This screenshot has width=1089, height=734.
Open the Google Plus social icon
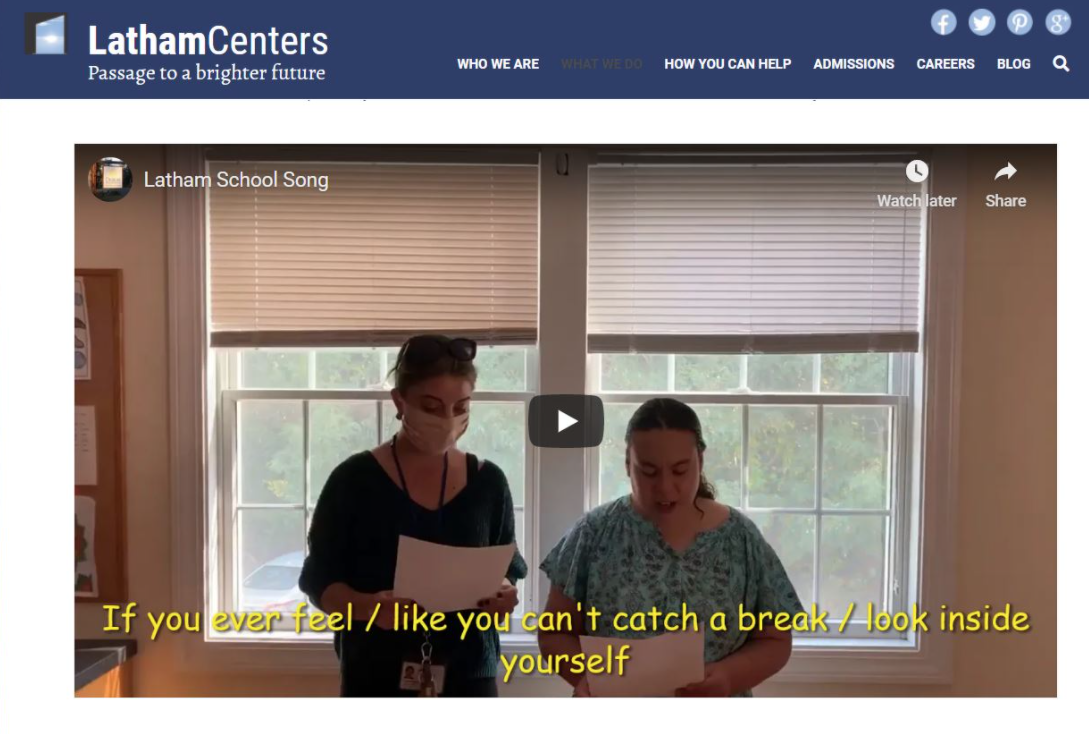1058,22
